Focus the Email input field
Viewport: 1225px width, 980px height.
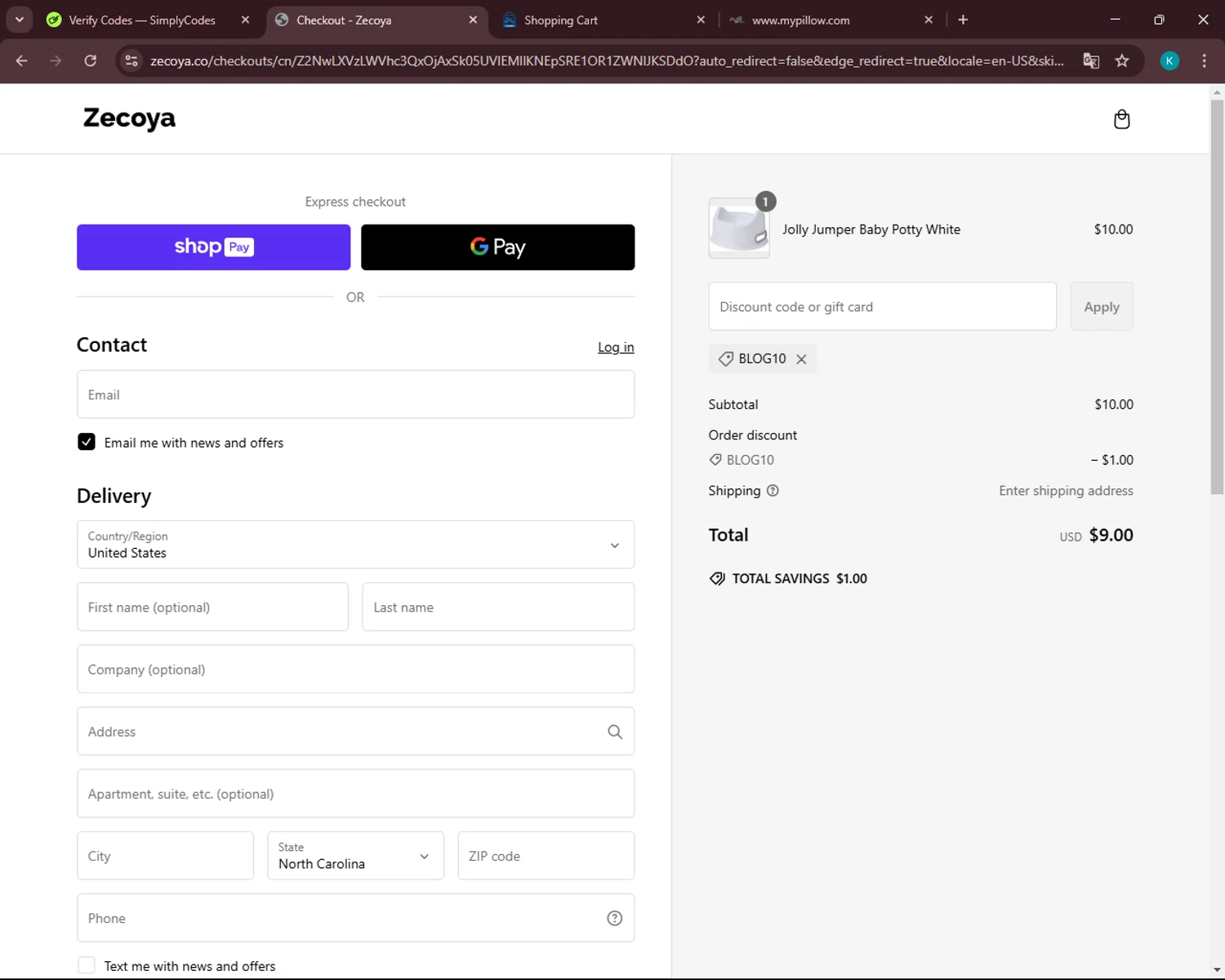click(x=355, y=394)
